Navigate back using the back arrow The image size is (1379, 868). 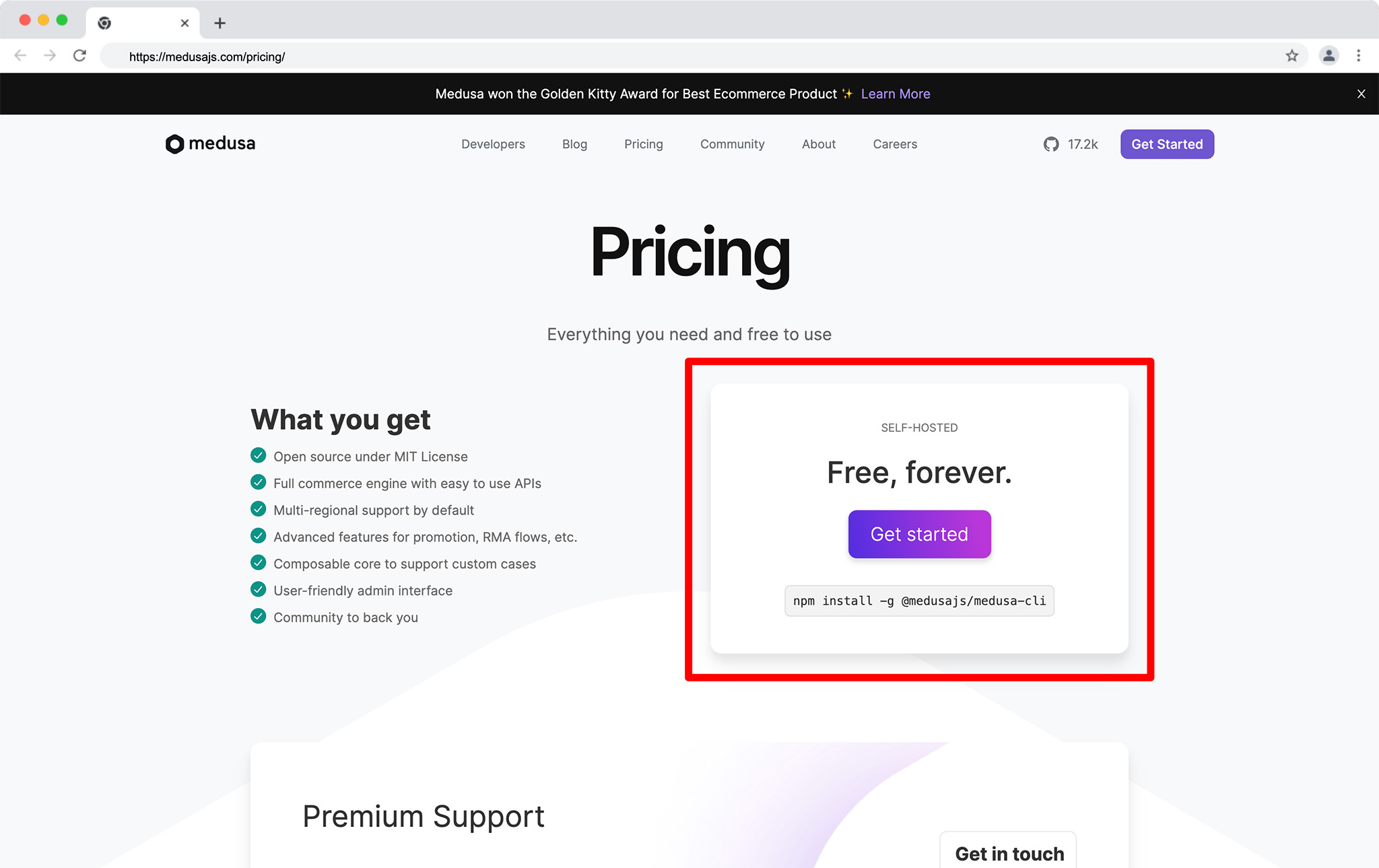click(x=20, y=56)
